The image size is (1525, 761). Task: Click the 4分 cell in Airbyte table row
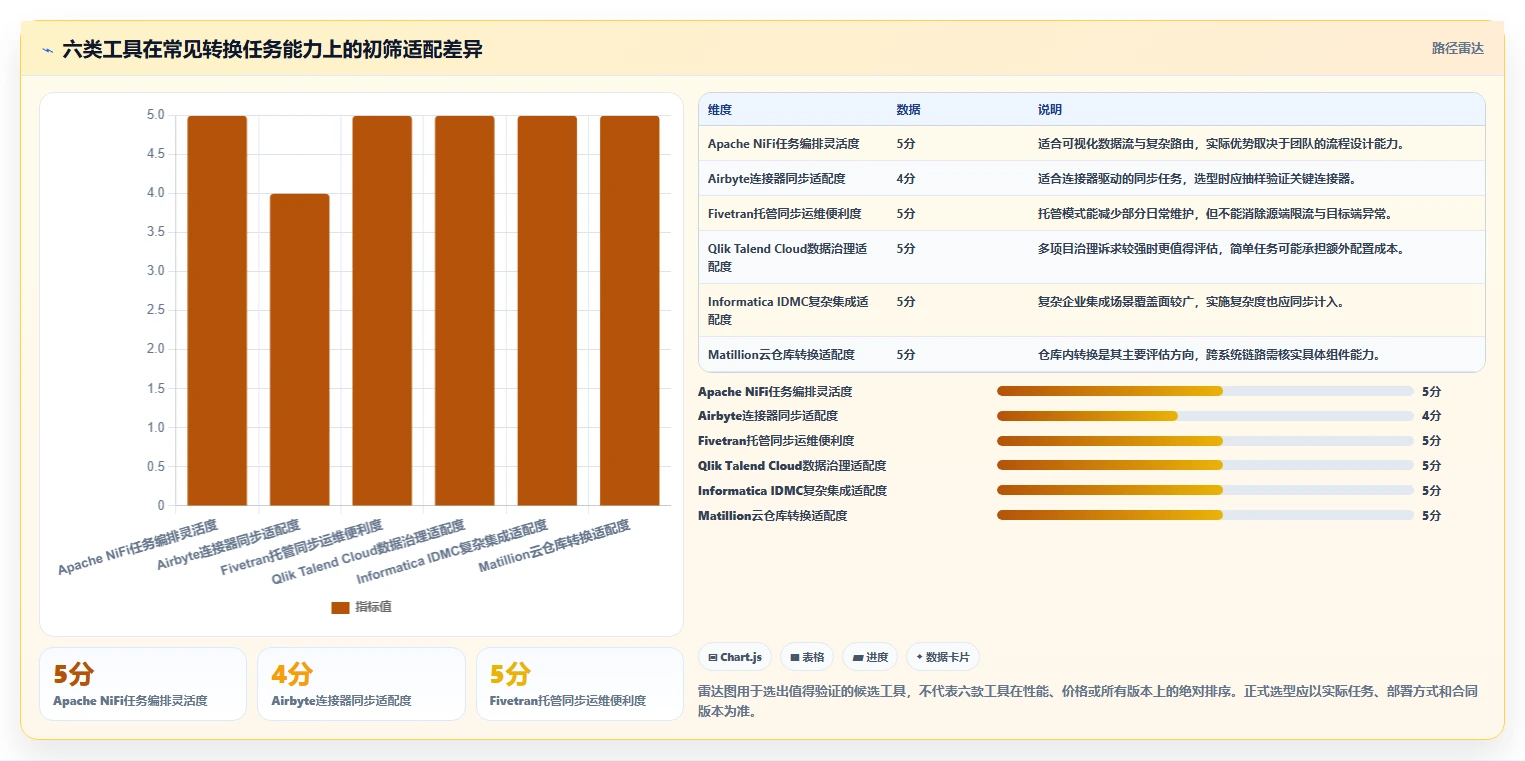[x=906, y=178]
